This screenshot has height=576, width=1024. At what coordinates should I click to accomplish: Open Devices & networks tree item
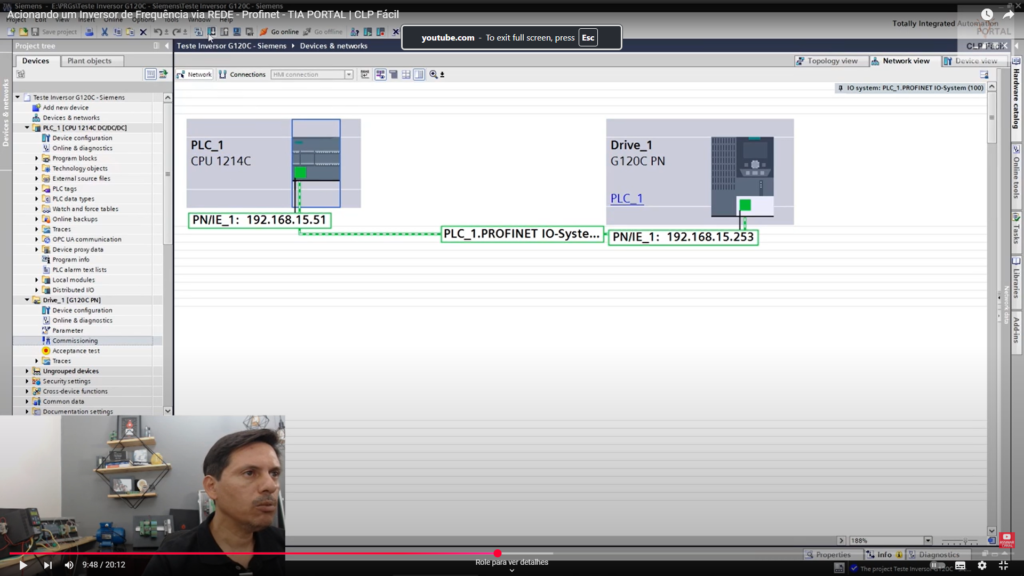click(71, 118)
